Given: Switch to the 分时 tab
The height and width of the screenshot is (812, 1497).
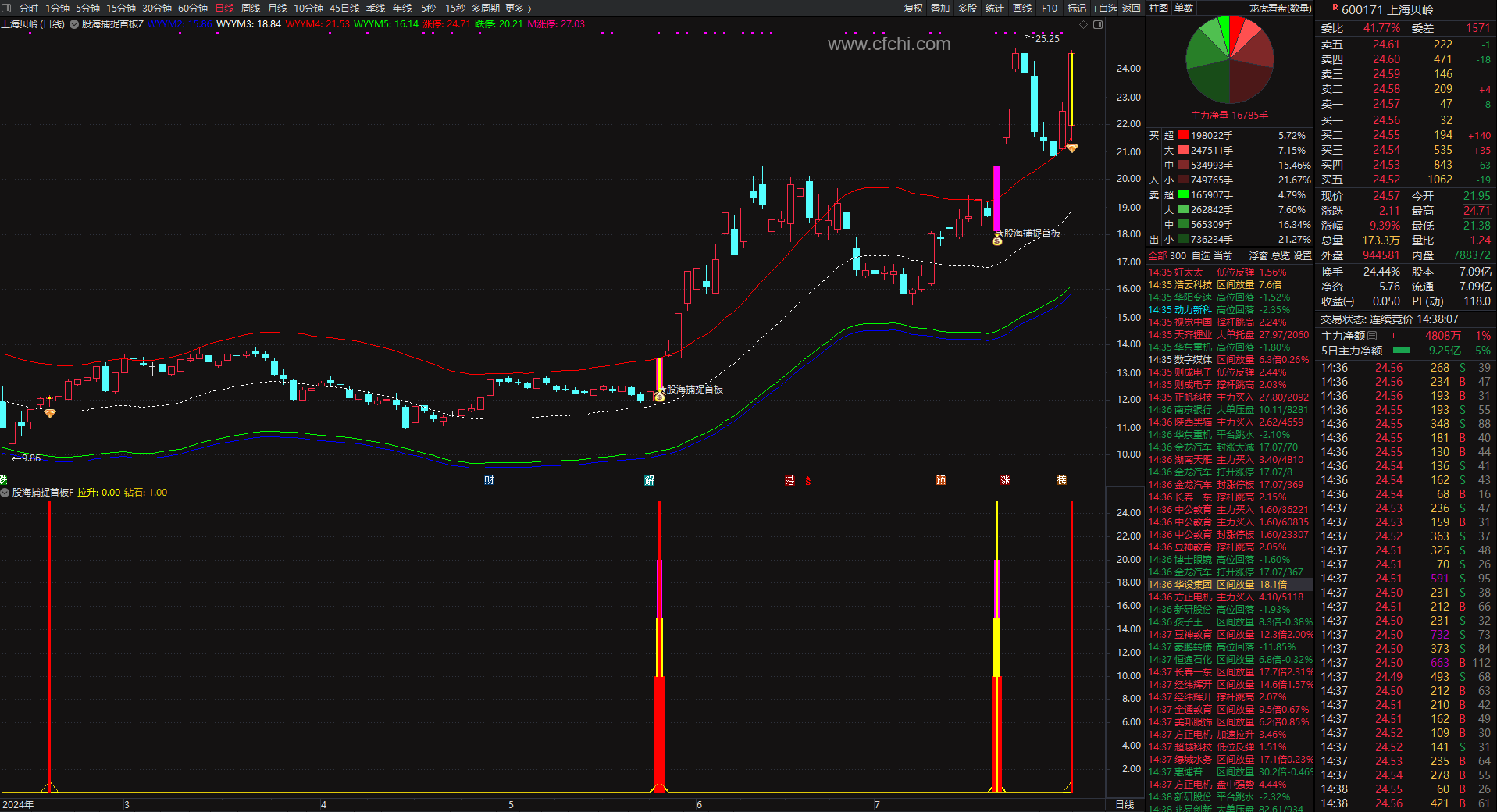Looking at the screenshot, I should (x=29, y=8).
